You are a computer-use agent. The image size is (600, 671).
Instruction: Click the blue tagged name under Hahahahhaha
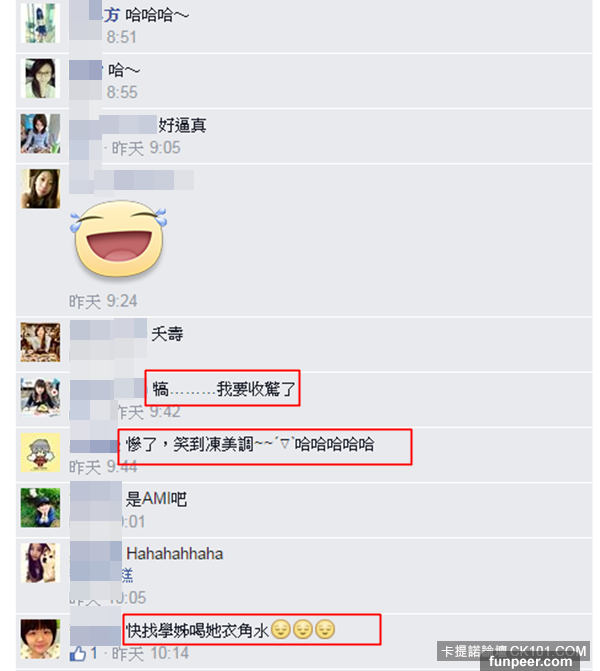pyautogui.click(x=127, y=576)
